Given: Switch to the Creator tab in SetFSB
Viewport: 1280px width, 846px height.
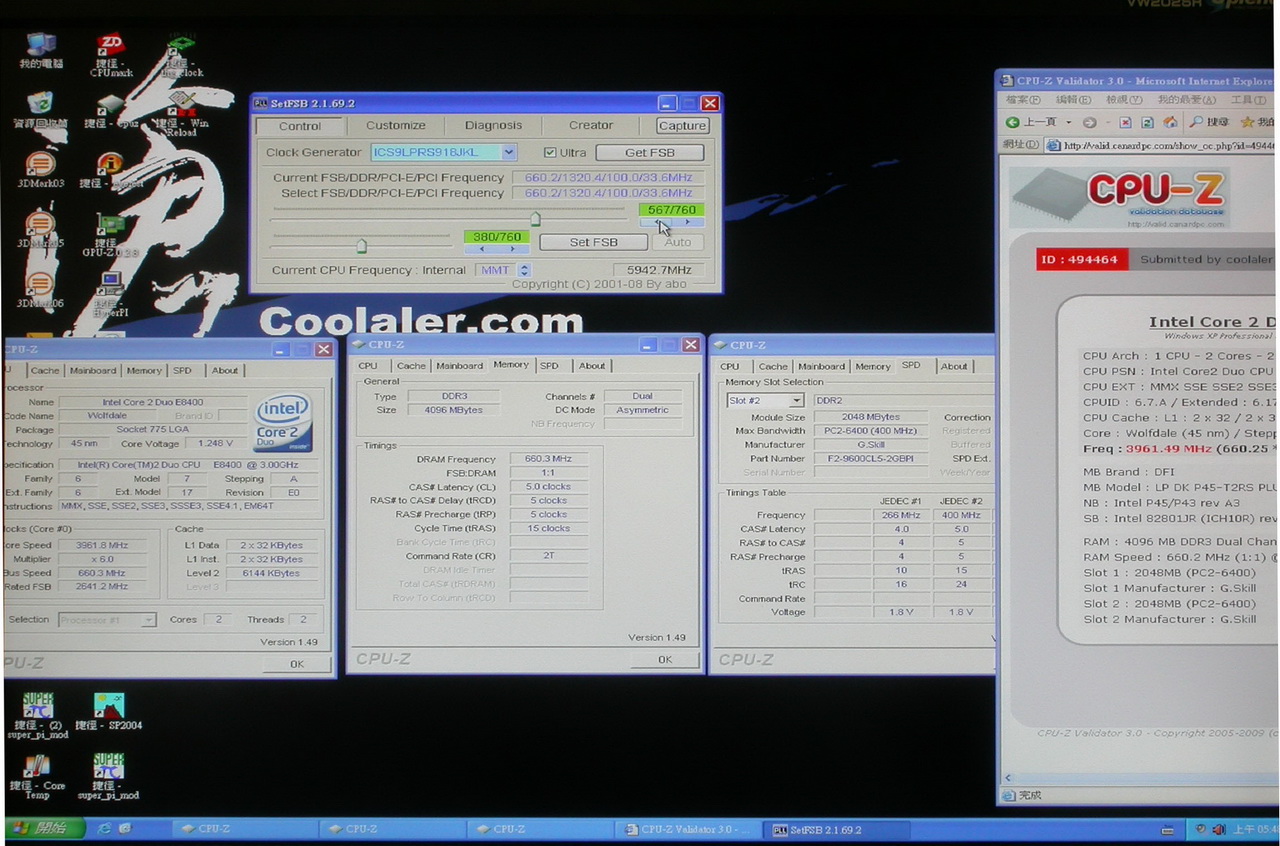Looking at the screenshot, I should (591, 125).
